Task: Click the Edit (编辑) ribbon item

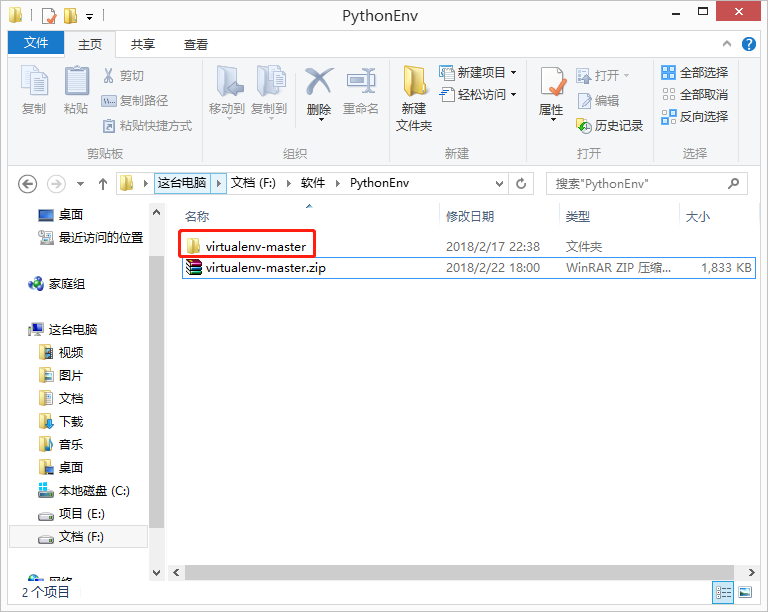Action: 598,101
